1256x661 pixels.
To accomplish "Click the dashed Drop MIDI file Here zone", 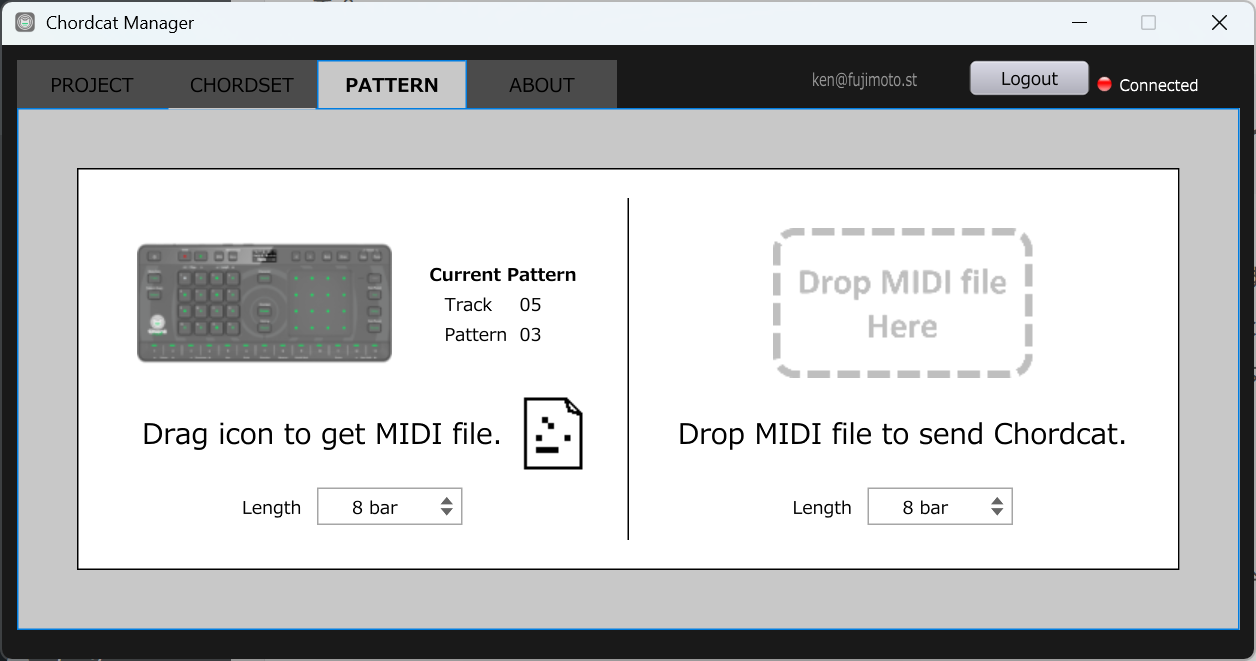I will (x=902, y=303).
